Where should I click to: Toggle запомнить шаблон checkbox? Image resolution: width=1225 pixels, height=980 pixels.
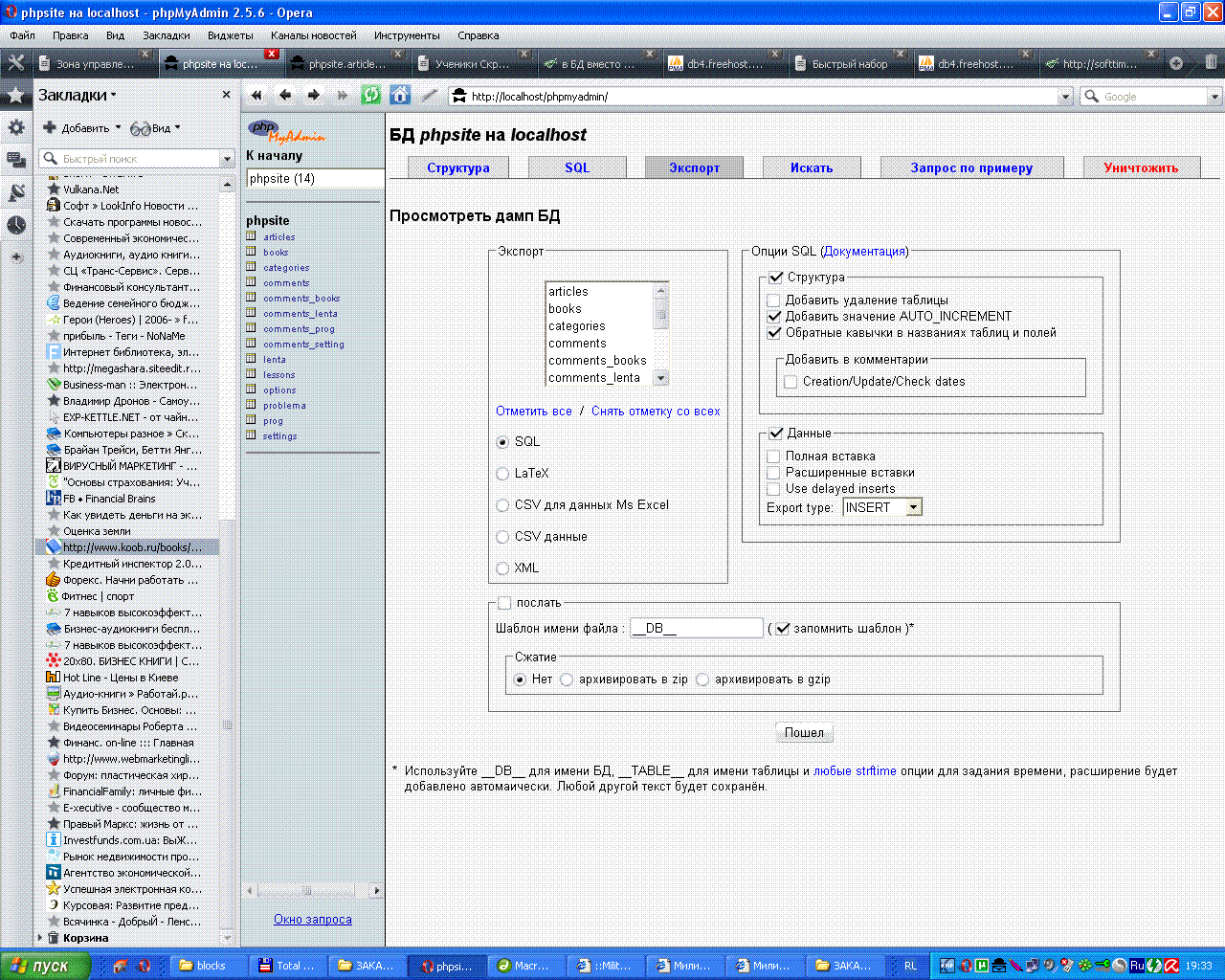(x=783, y=629)
